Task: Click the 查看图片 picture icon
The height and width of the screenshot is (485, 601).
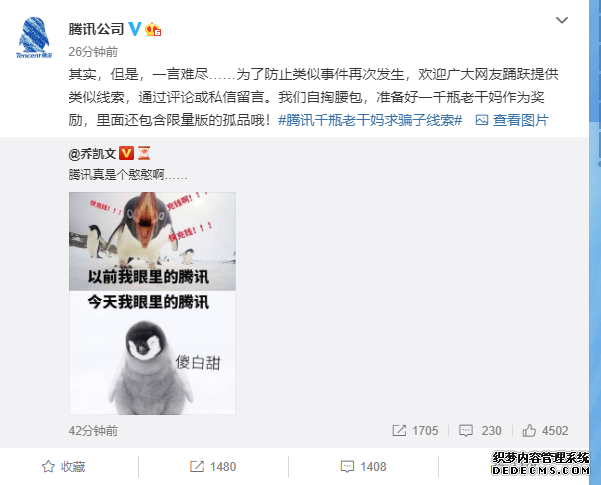Action: point(481,120)
